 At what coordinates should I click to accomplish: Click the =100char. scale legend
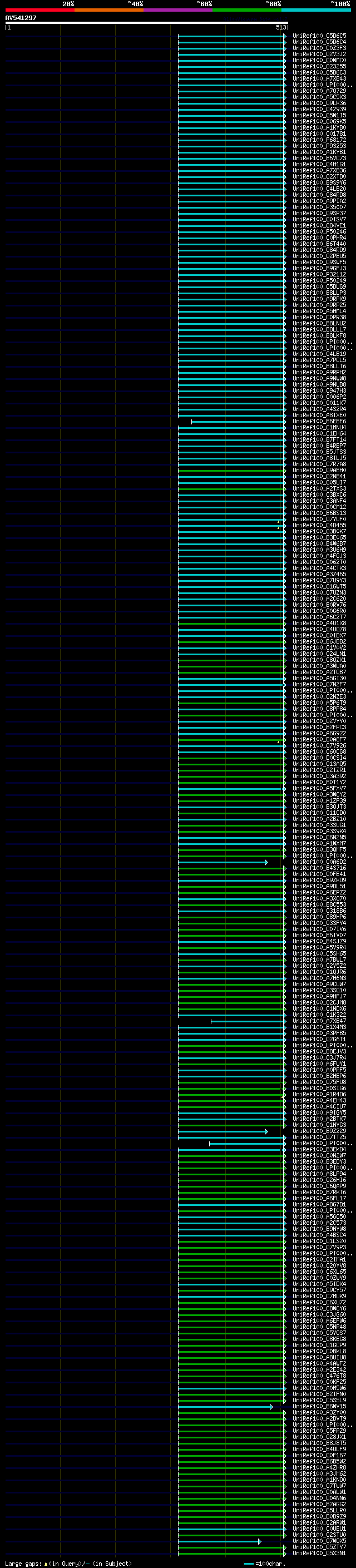pyautogui.click(x=265, y=1564)
